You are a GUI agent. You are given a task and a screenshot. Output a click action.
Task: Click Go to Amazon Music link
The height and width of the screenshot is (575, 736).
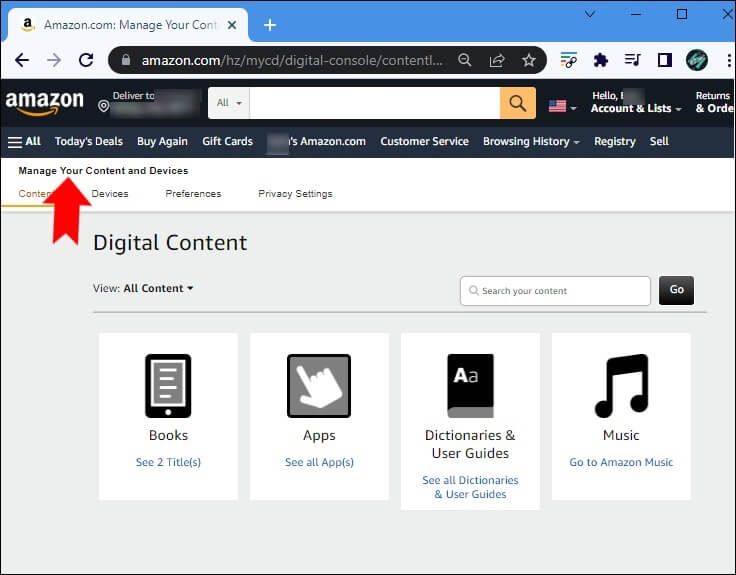pos(621,462)
